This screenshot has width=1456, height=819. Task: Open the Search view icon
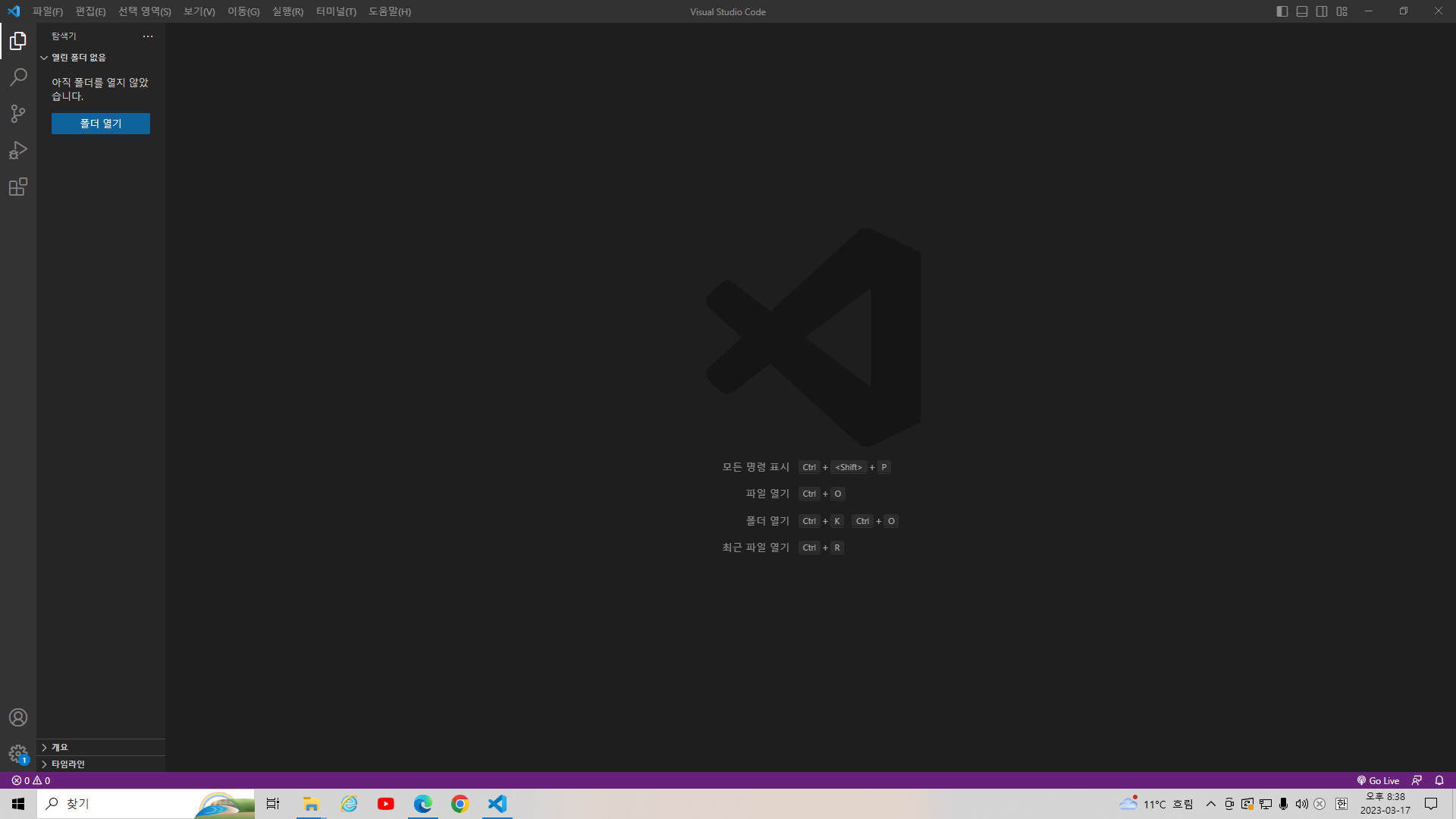click(18, 77)
